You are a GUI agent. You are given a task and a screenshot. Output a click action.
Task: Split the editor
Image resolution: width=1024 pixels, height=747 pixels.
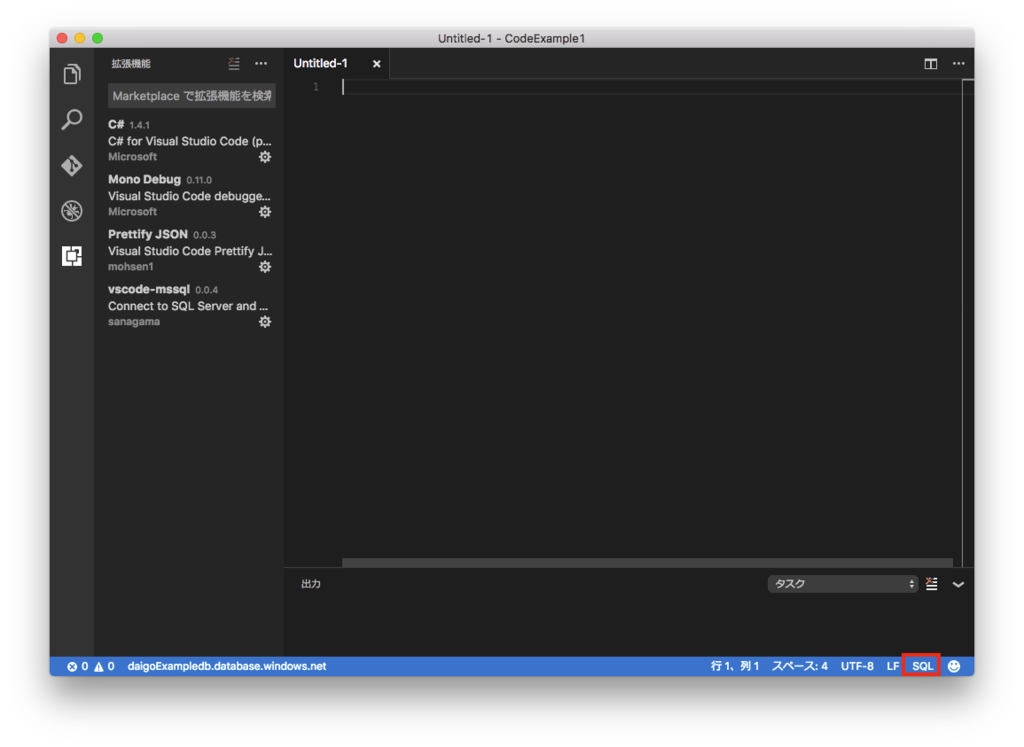click(x=931, y=63)
